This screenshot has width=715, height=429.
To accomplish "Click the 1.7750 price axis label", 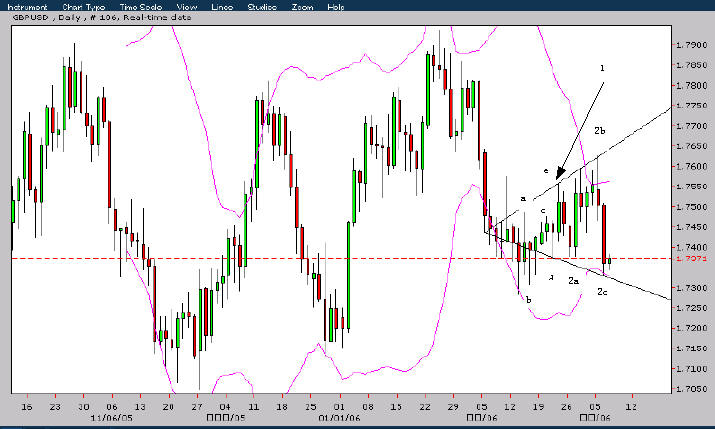I will coord(692,106).
